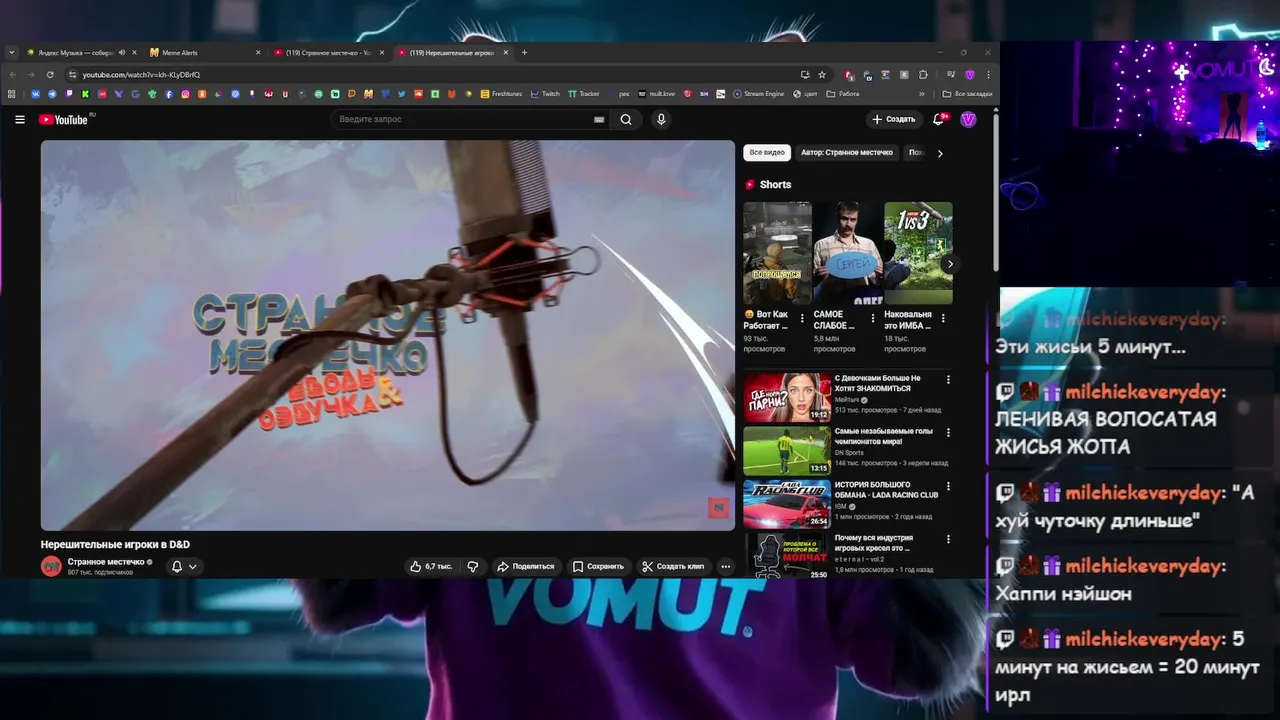Open YouTube notifications bell with 9+ badge

[939, 119]
